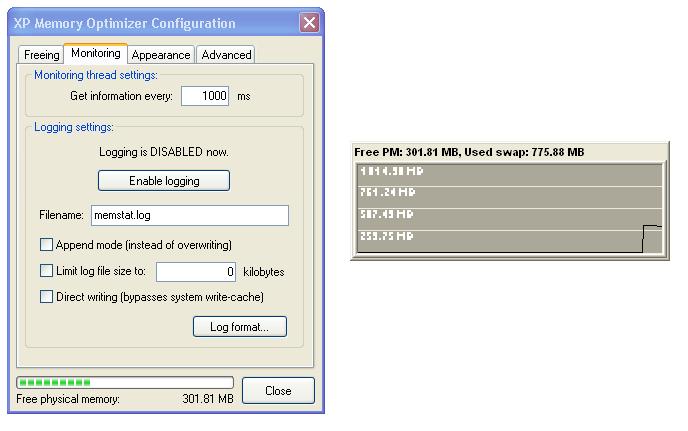Close the XP Memory Optimizer Configuration window
The width and height of the screenshot is (688, 431).
tap(309, 22)
